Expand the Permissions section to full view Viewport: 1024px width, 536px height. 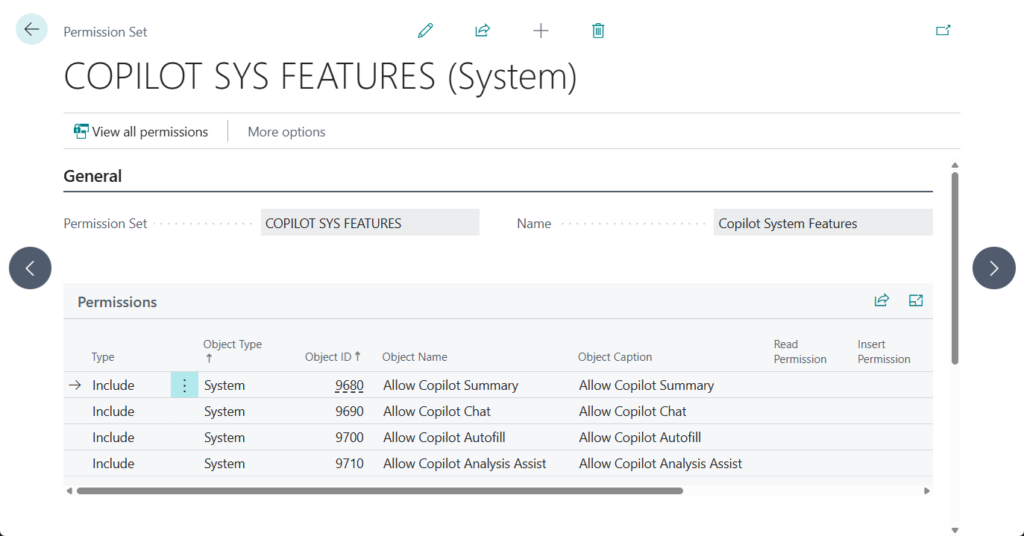click(915, 301)
